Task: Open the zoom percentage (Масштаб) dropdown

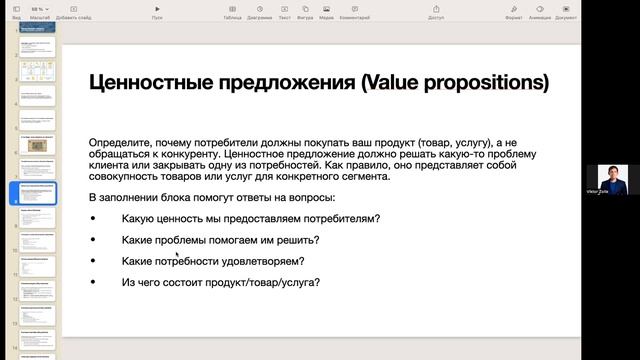Action: pos(40,9)
